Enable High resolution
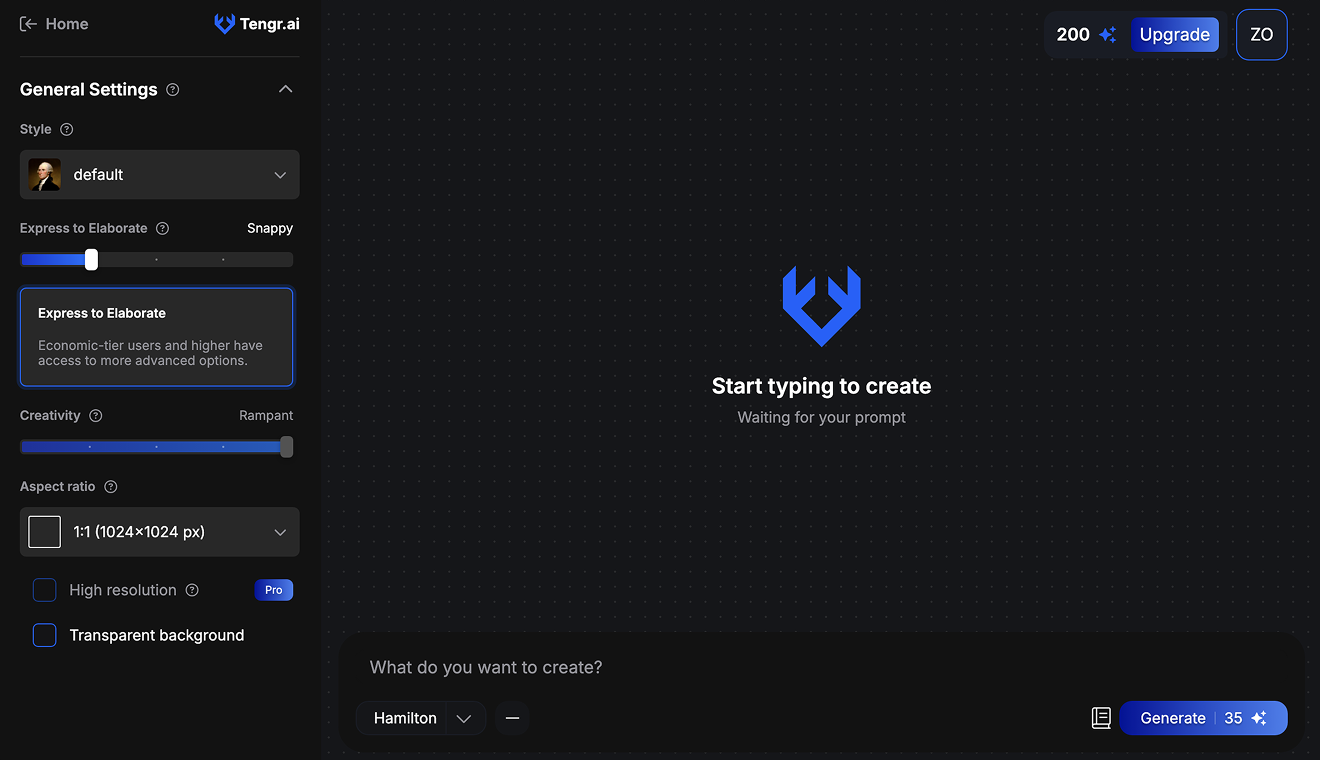1320x760 pixels. pos(44,590)
